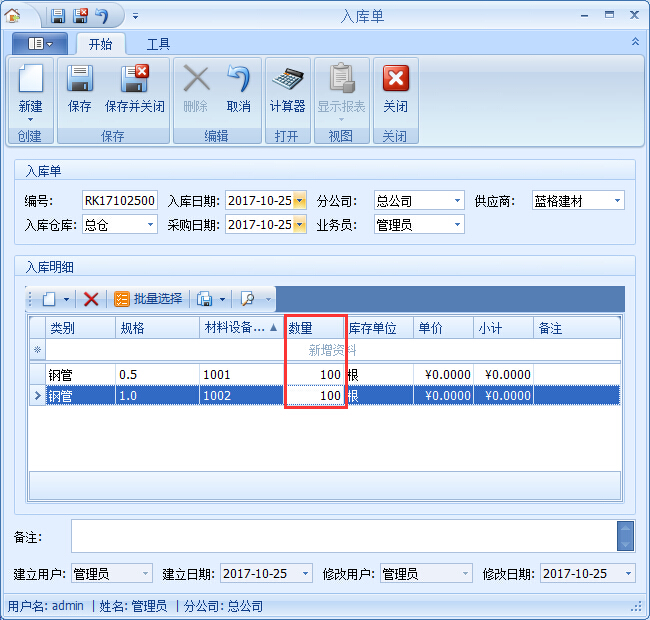
Task: Open the 入库仓库 dropdown
Action: point(150,225)
